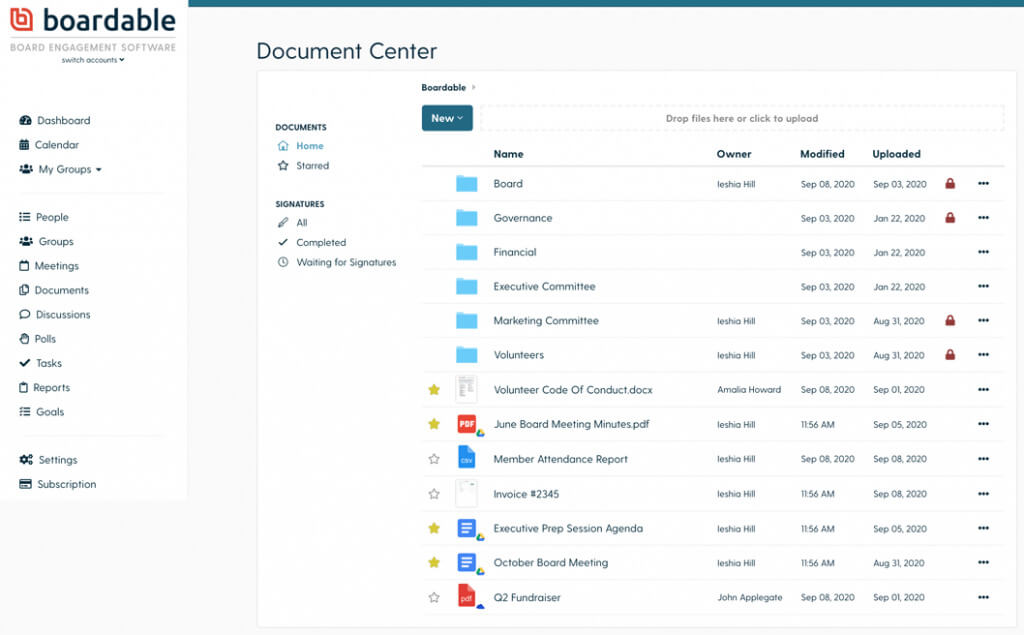Open the New button dropdown
Image resolution: width=1024 pixels, height=635 pixels.
[446, 118]
